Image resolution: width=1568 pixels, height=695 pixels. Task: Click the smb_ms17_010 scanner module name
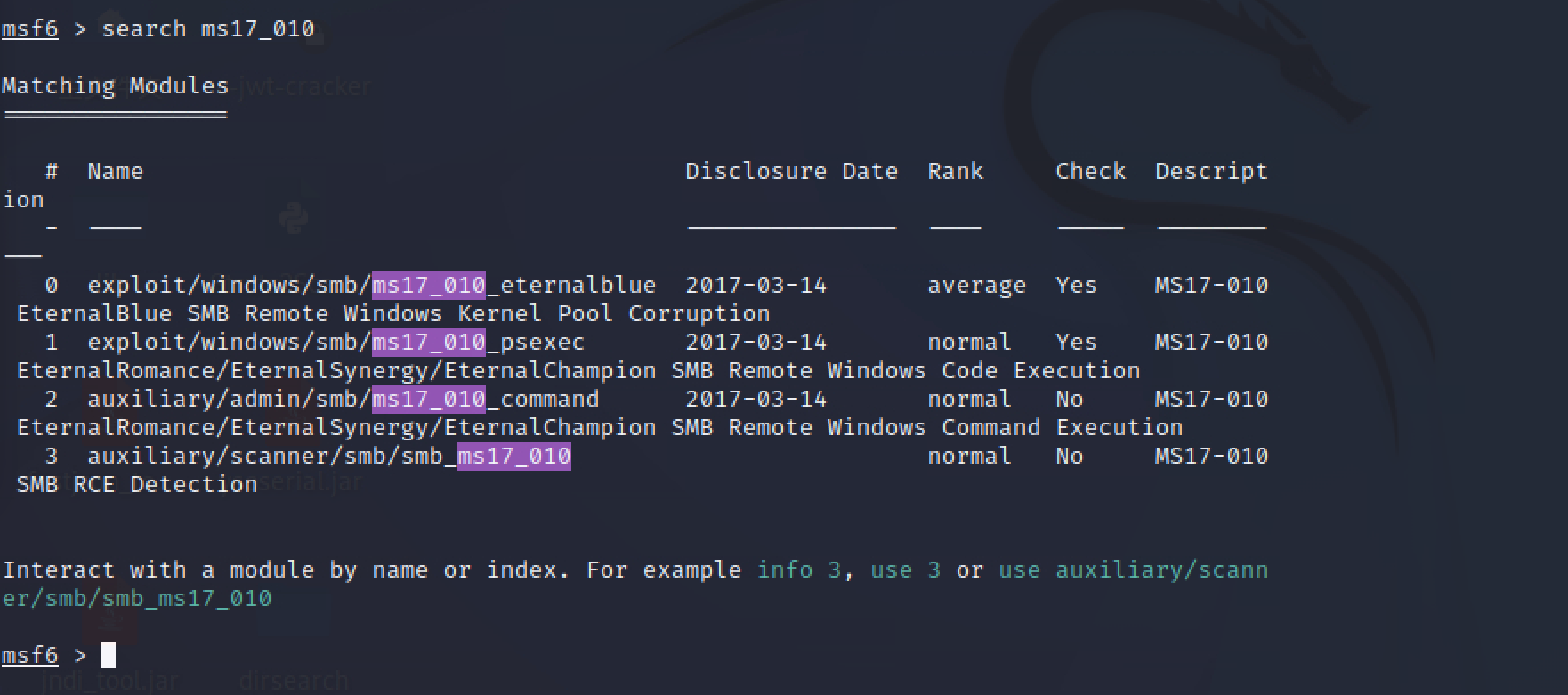pos(328,457)
